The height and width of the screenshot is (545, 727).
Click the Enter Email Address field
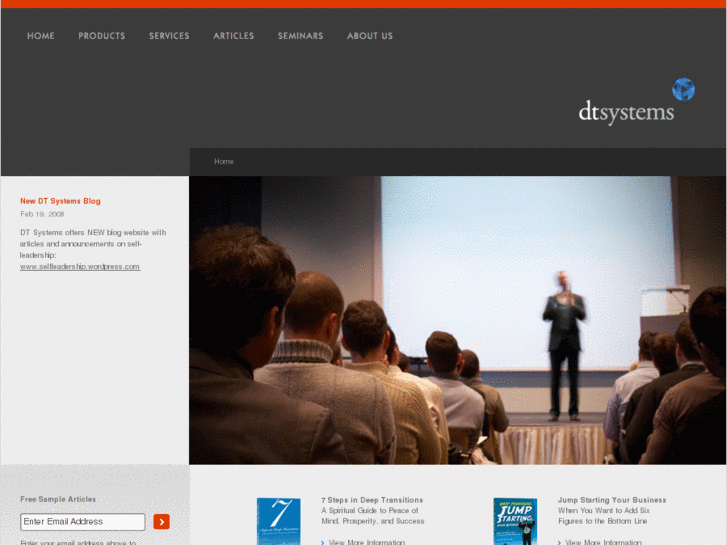(83, 522)
